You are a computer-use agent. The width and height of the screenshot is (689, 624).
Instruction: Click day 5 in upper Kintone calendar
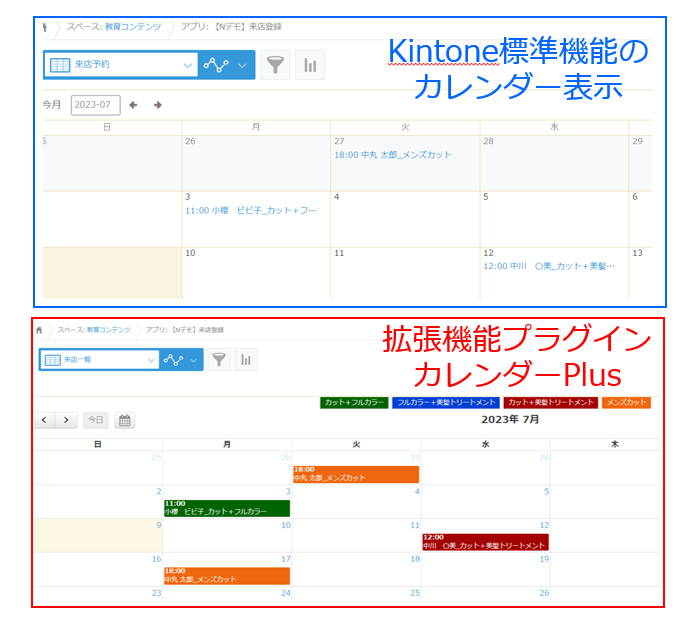coord(486,197)
